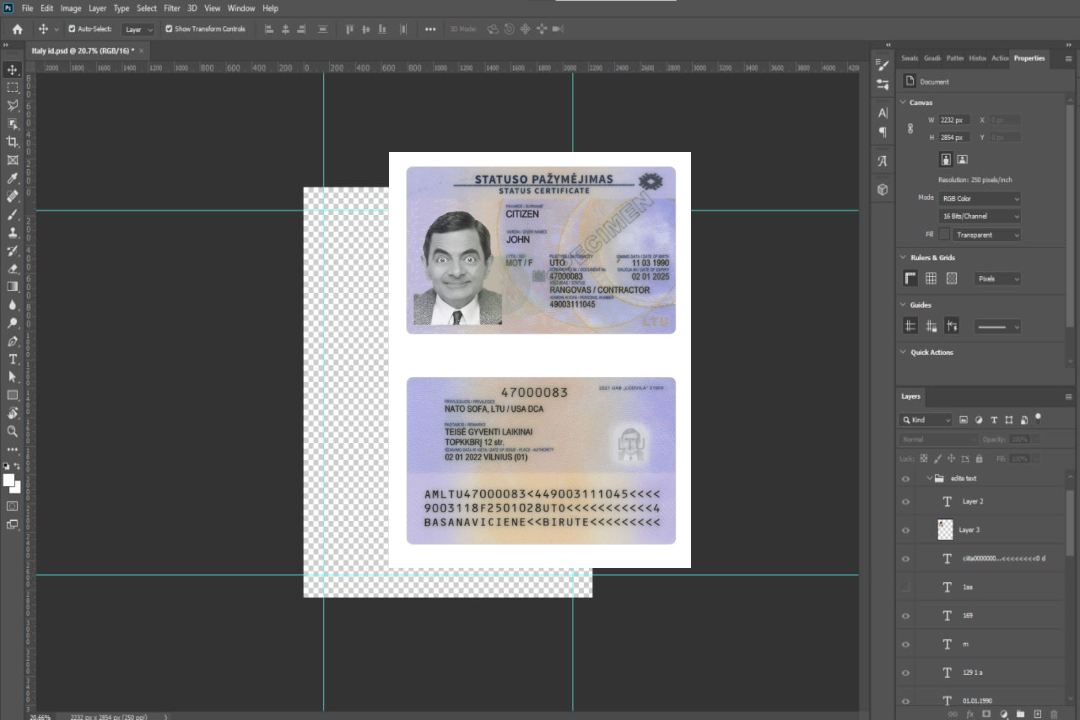Click the adjustment layer icon at Layers bottom
The height and width of the screenshot is (720, 1080).
[x=1004, y=714]
